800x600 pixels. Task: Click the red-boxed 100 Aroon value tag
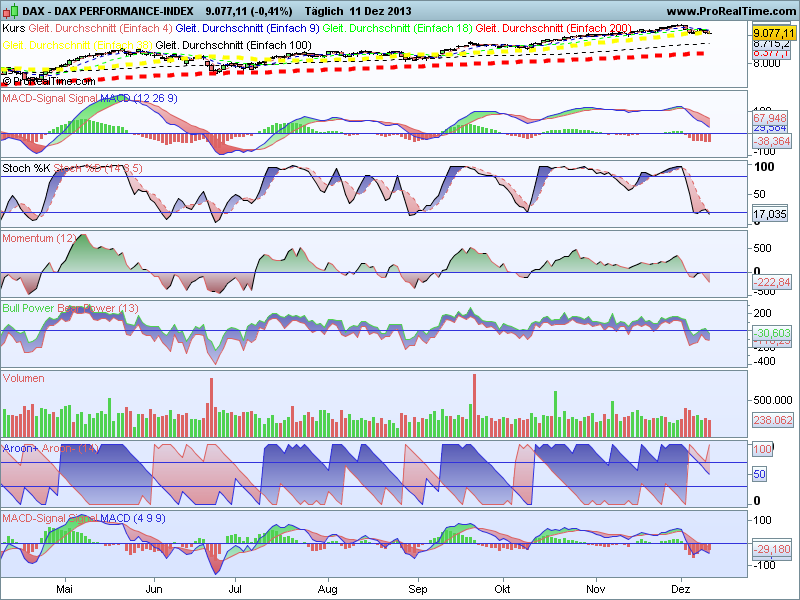click(x=762, y=449)
